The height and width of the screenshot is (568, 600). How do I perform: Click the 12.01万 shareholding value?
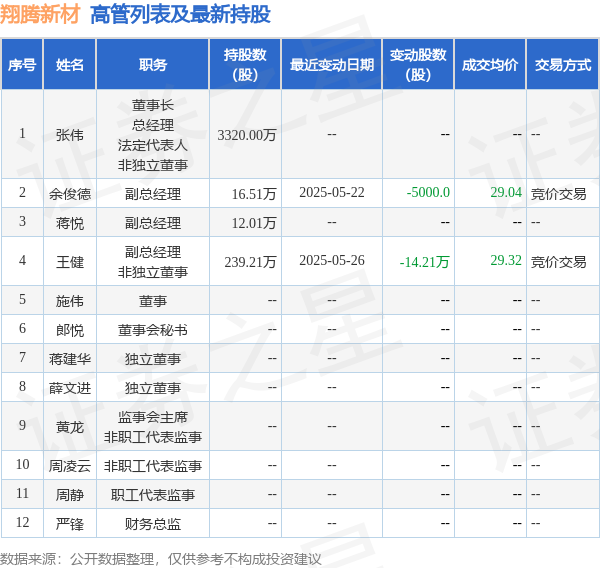(x=254, y=223)
